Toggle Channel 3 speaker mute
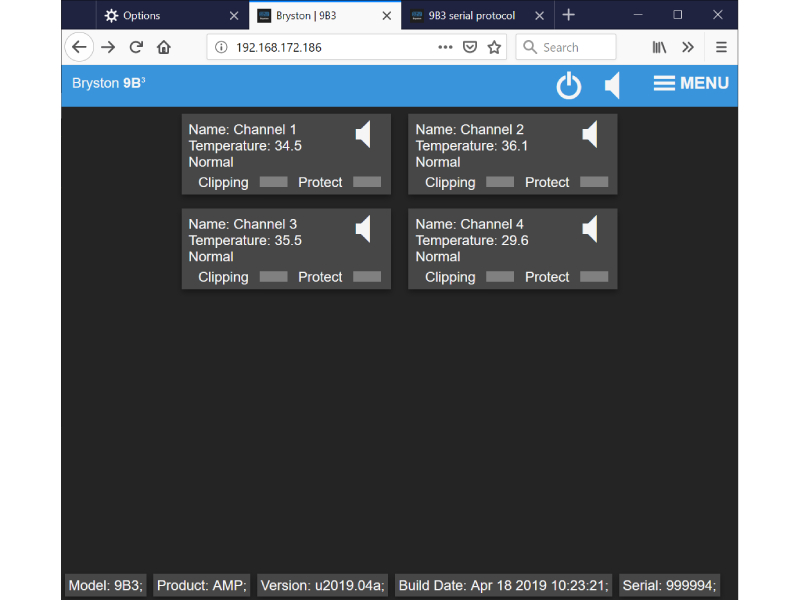The height and width of the screenshot is (600, 800). click(363, 229)
